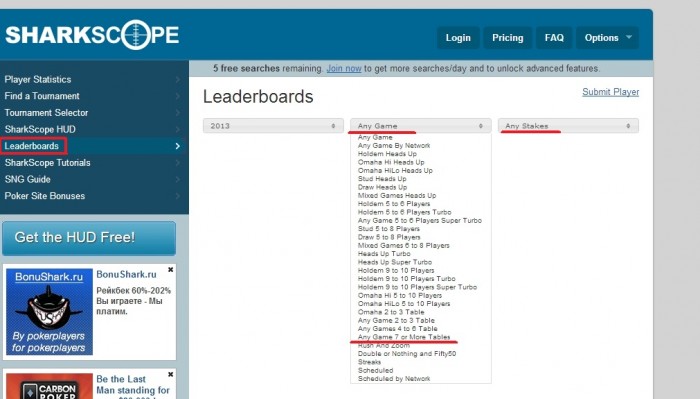The width and height of the screenshot is (700, 399).
Task: Click the Leaderboards chevron arrow
Action: pos(178,146)
